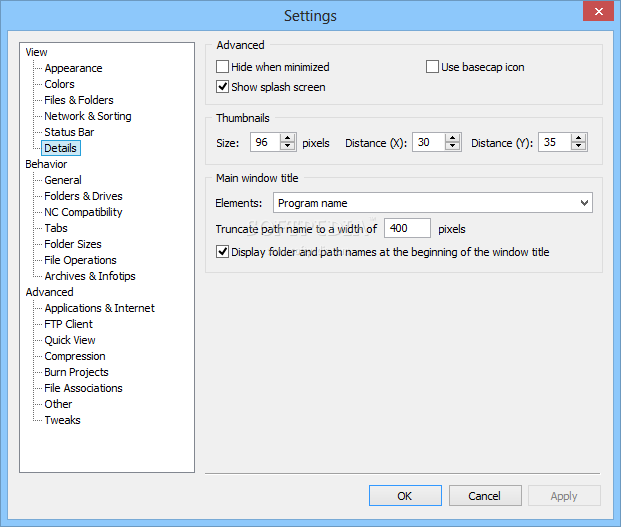
Task: Click the Cancel button
Action: [x=485, y=495]
